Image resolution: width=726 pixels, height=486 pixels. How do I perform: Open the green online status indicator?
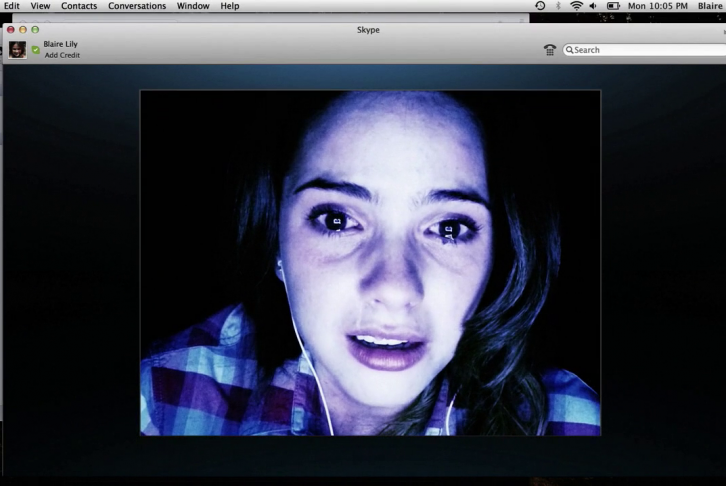click(36, 50)
